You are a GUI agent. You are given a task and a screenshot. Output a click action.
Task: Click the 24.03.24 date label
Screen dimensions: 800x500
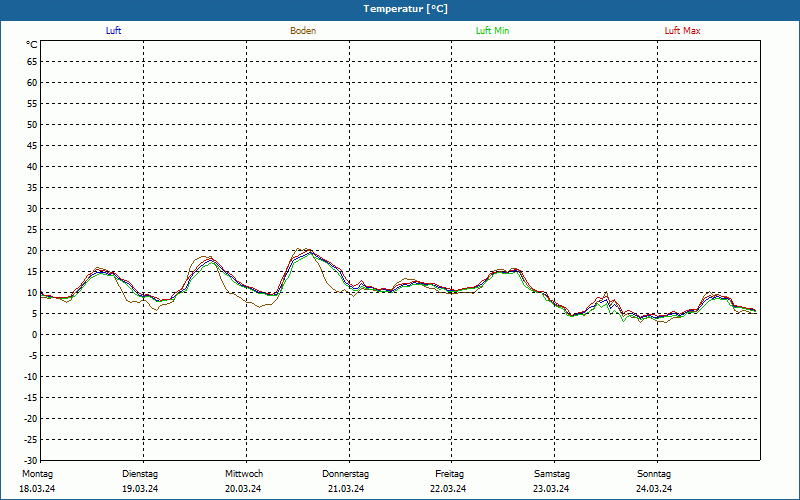tap(654, 489)
